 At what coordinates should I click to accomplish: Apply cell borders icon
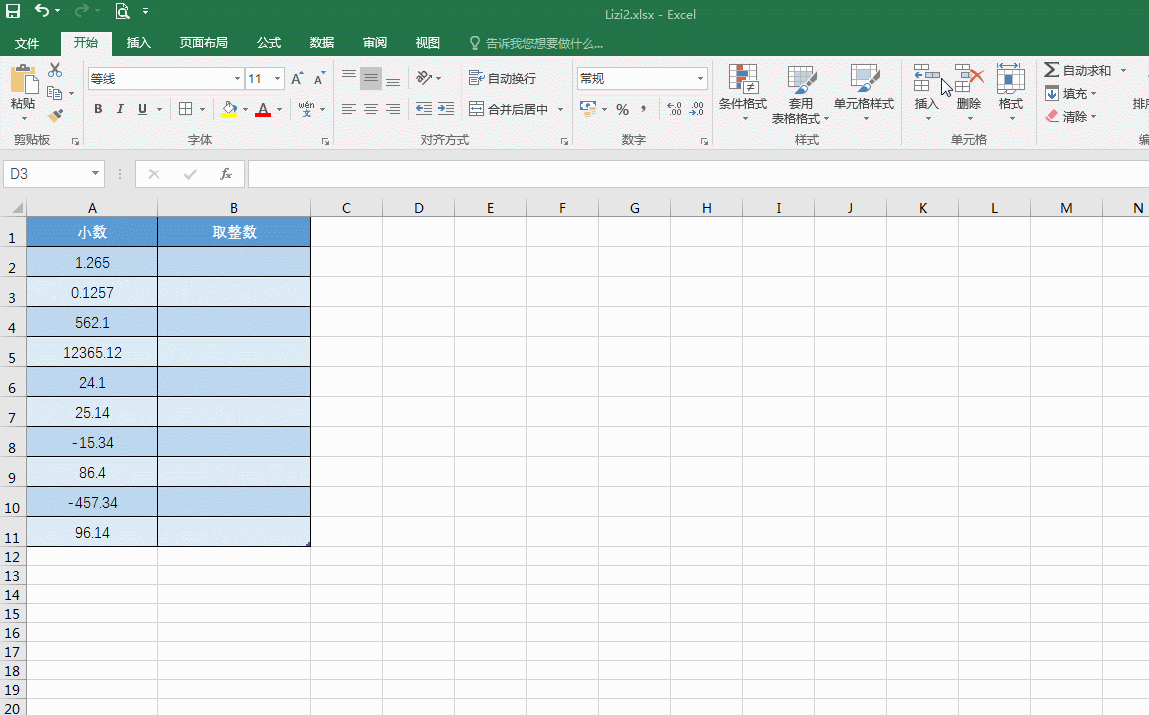click(185, 109)
